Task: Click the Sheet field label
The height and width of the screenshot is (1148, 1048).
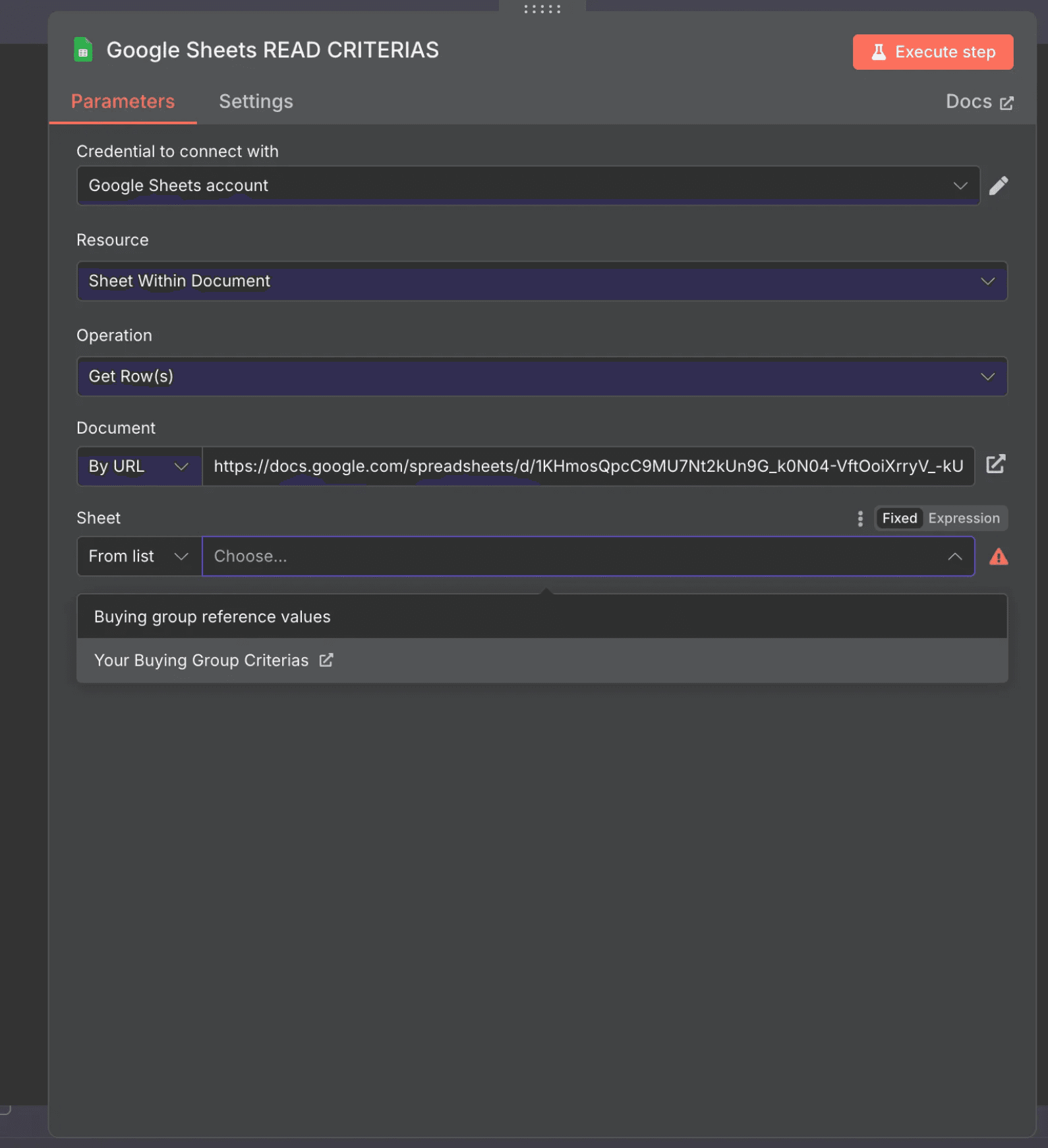Action: point(98,518)
